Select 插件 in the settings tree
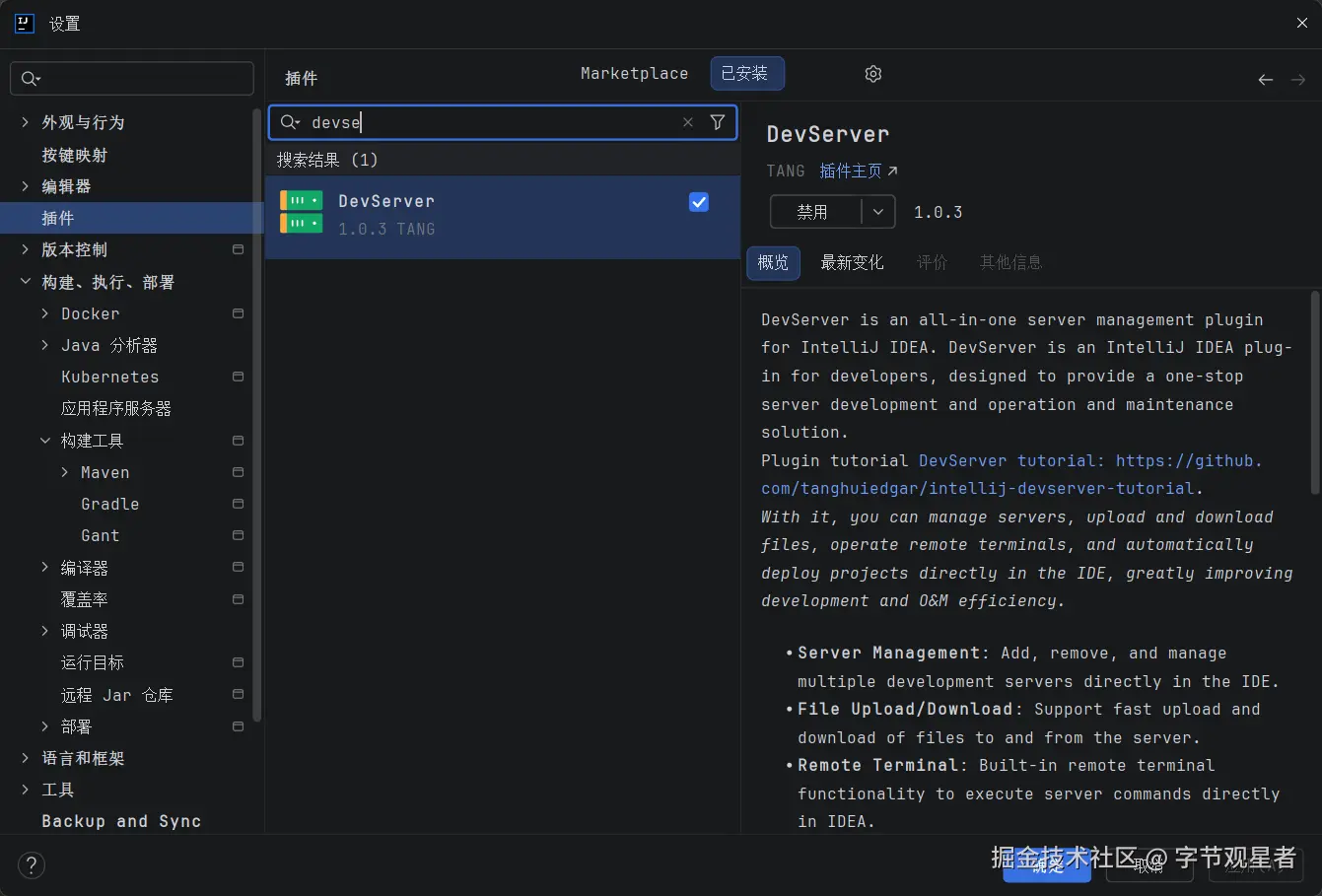1322x896 pixels. pyautogui.click(x=132, y=218)
